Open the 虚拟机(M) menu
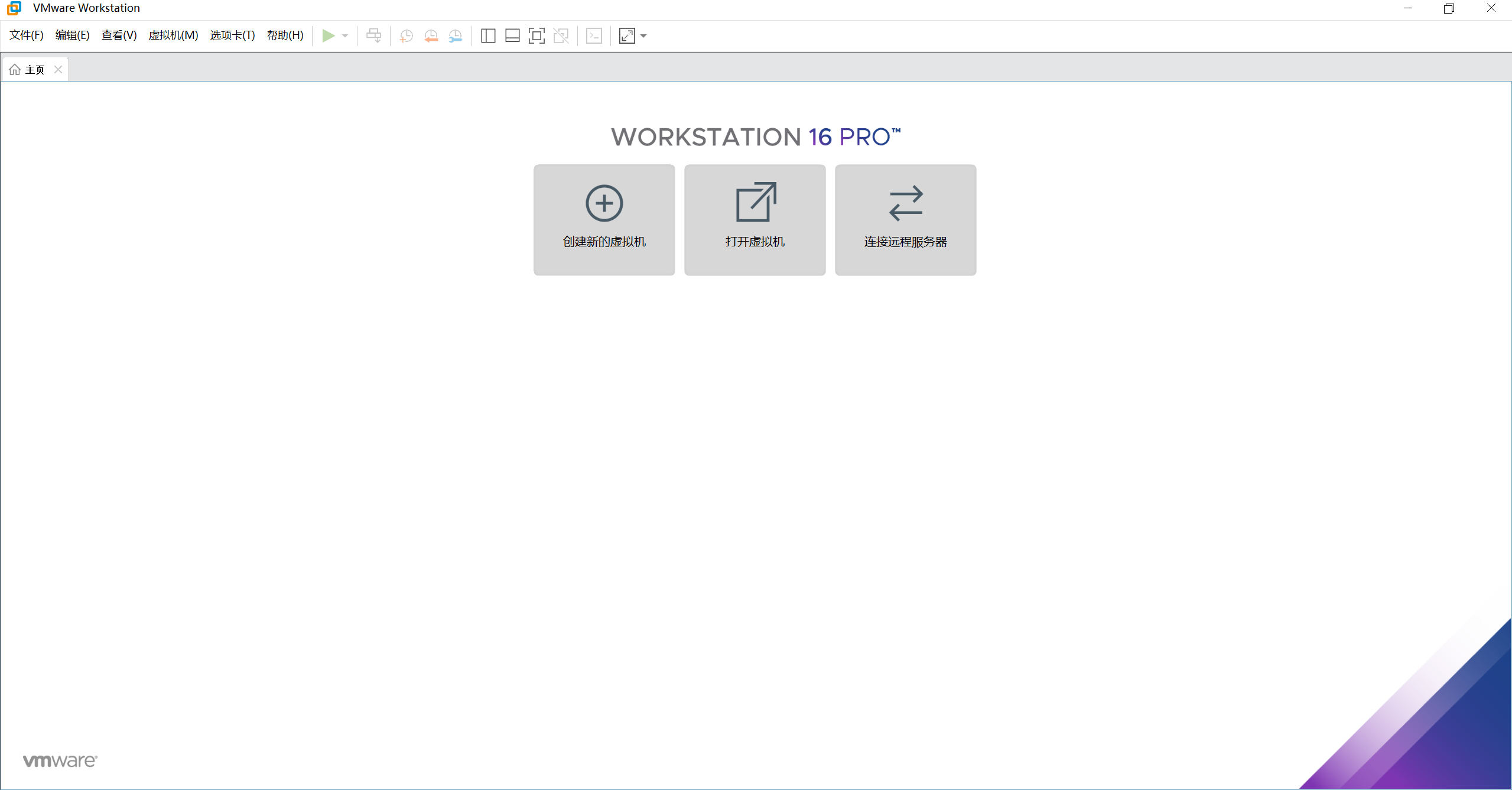 pos(173,35)
